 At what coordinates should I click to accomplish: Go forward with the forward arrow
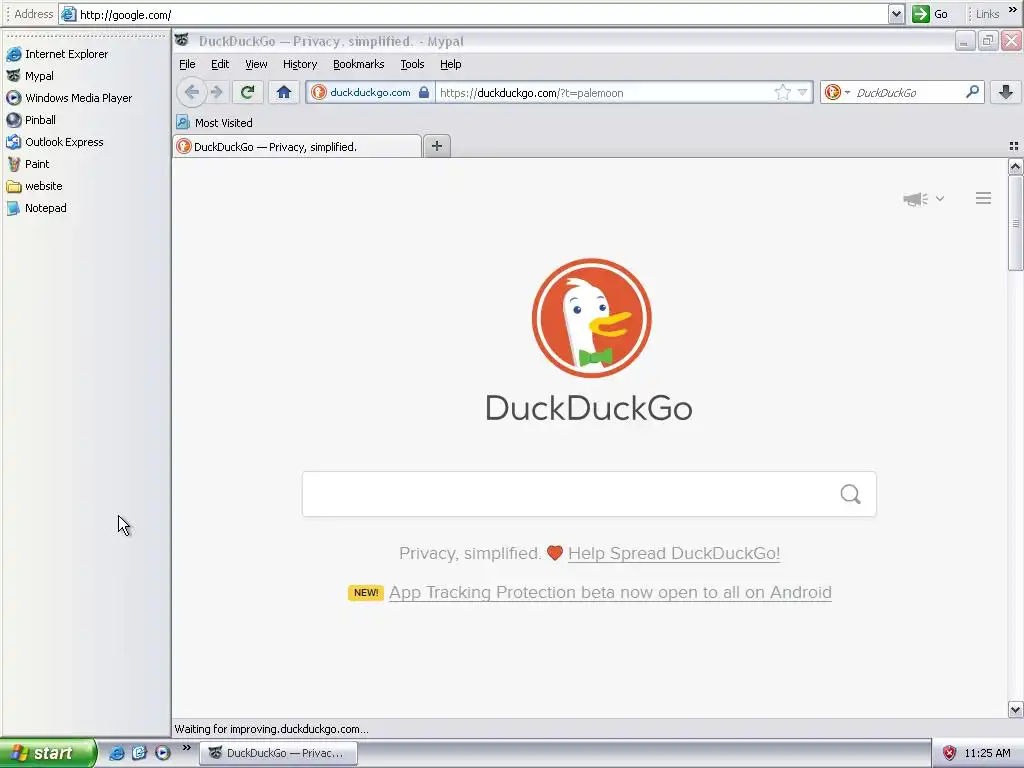(217, 92)
